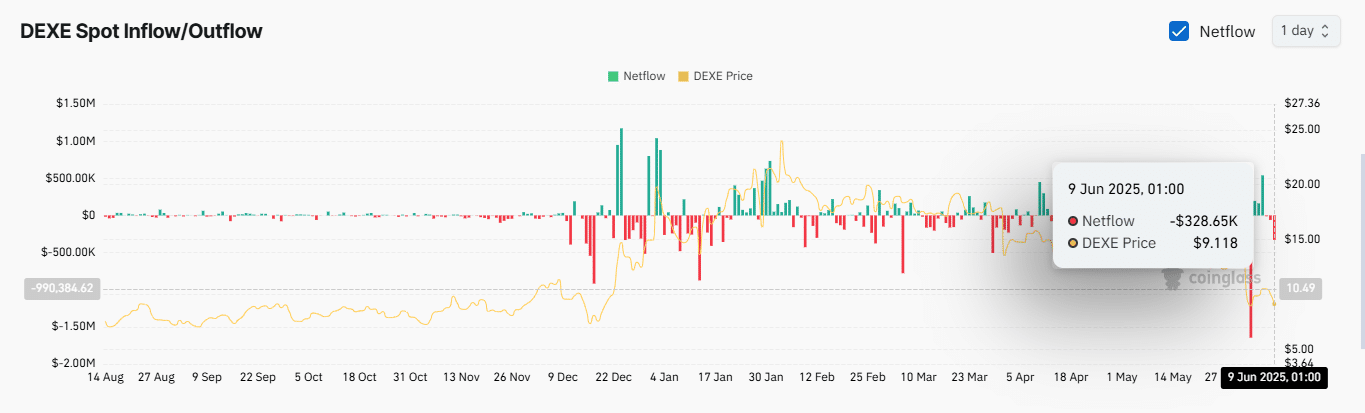This screenshot has height=413, width=1365.
Task: Click the 25 Feb date label
Action: coord(868,378)
